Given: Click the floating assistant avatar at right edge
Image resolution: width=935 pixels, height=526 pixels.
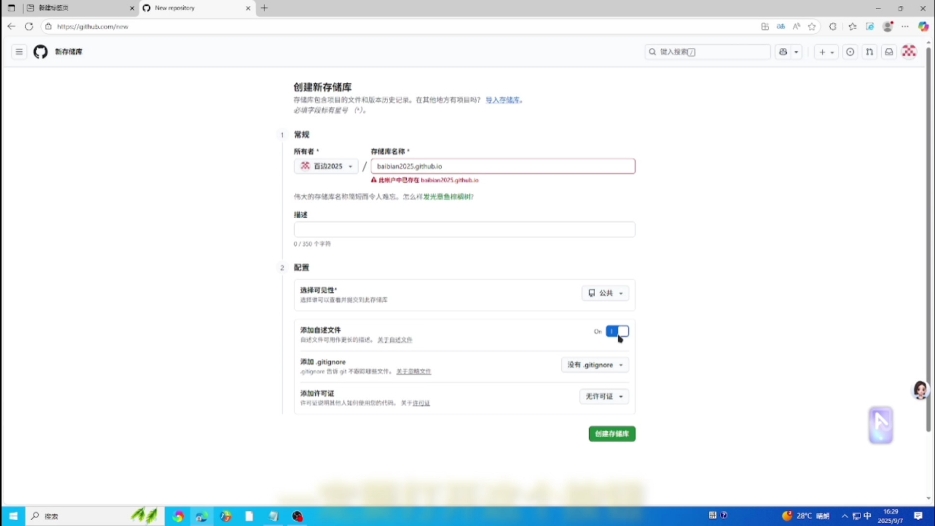Looking at the screenshot, I should point(921,390).
